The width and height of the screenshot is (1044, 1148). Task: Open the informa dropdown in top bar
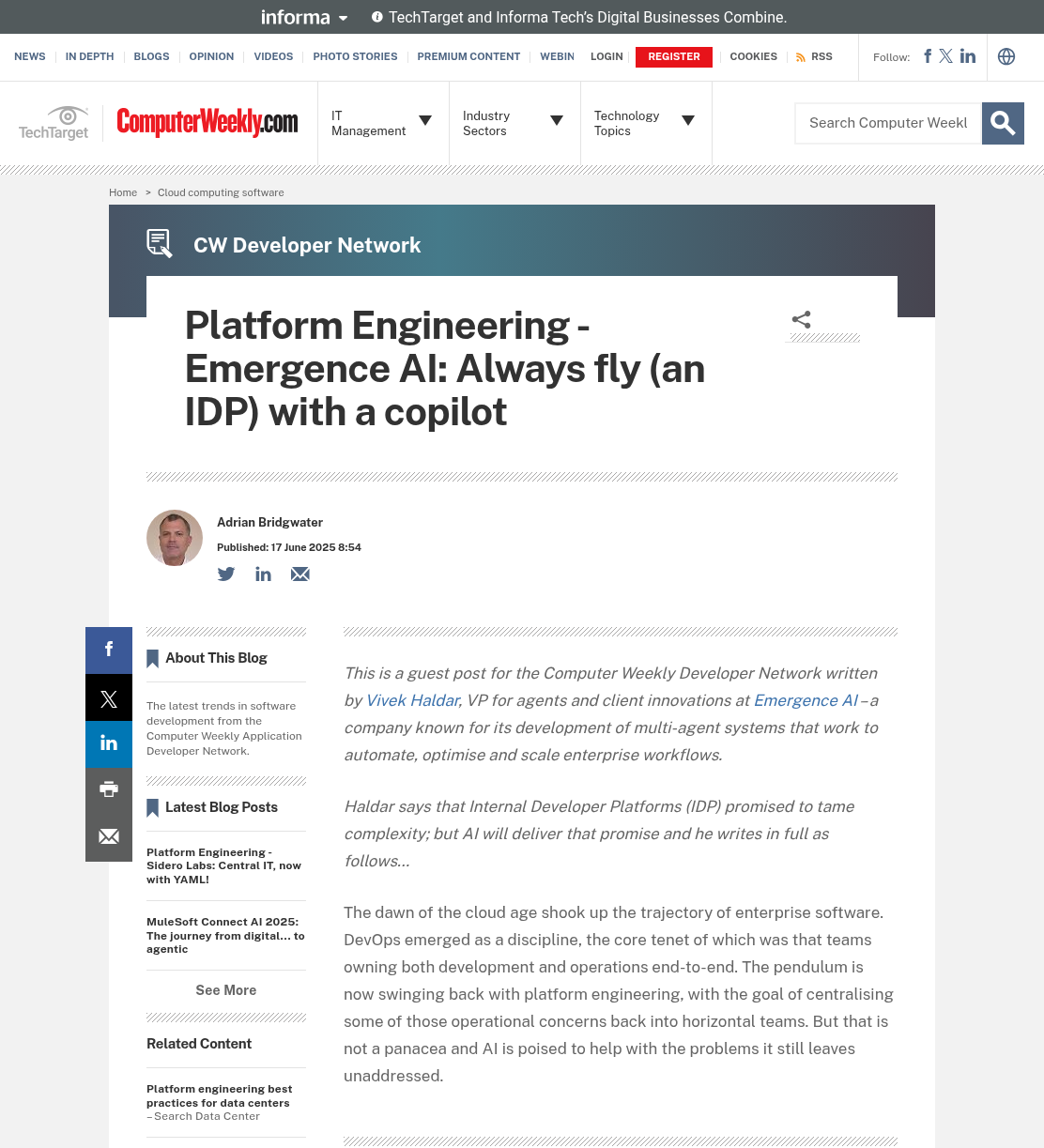tap(304, 17)
